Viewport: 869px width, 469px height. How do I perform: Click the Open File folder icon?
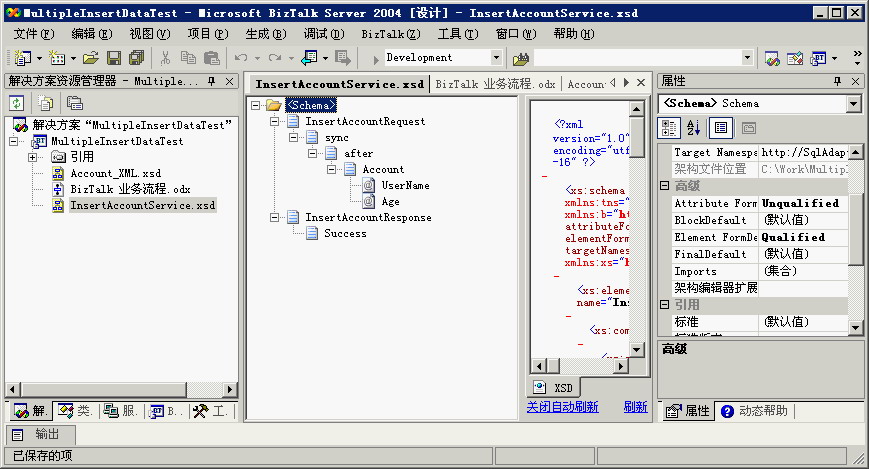coord(91,58)
